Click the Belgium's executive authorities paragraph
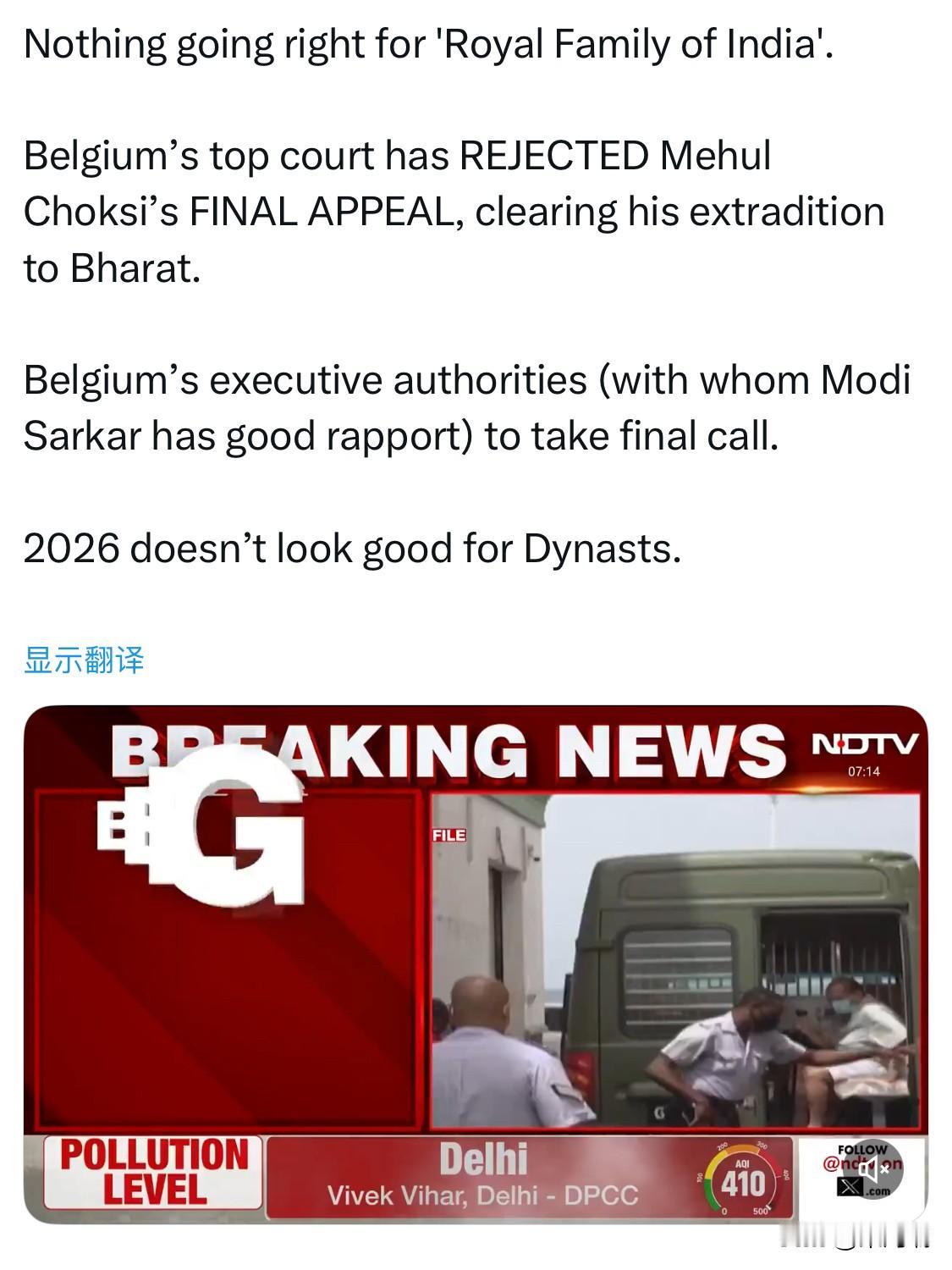 click(466, 407)
